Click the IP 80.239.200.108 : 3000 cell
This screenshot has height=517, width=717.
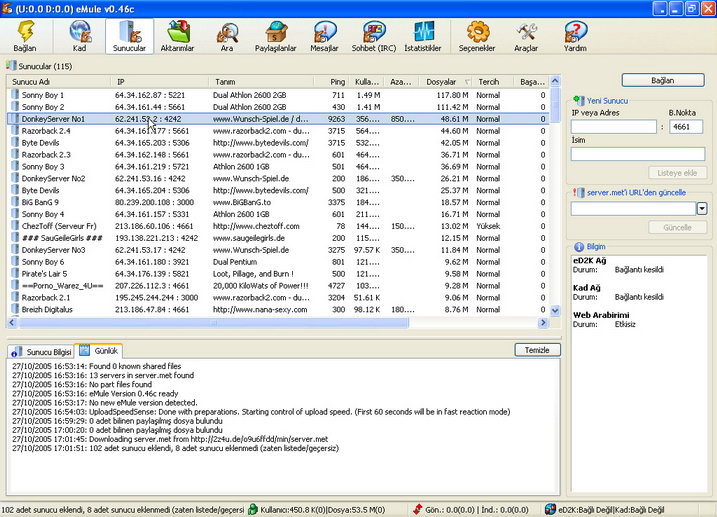(155, 202)
